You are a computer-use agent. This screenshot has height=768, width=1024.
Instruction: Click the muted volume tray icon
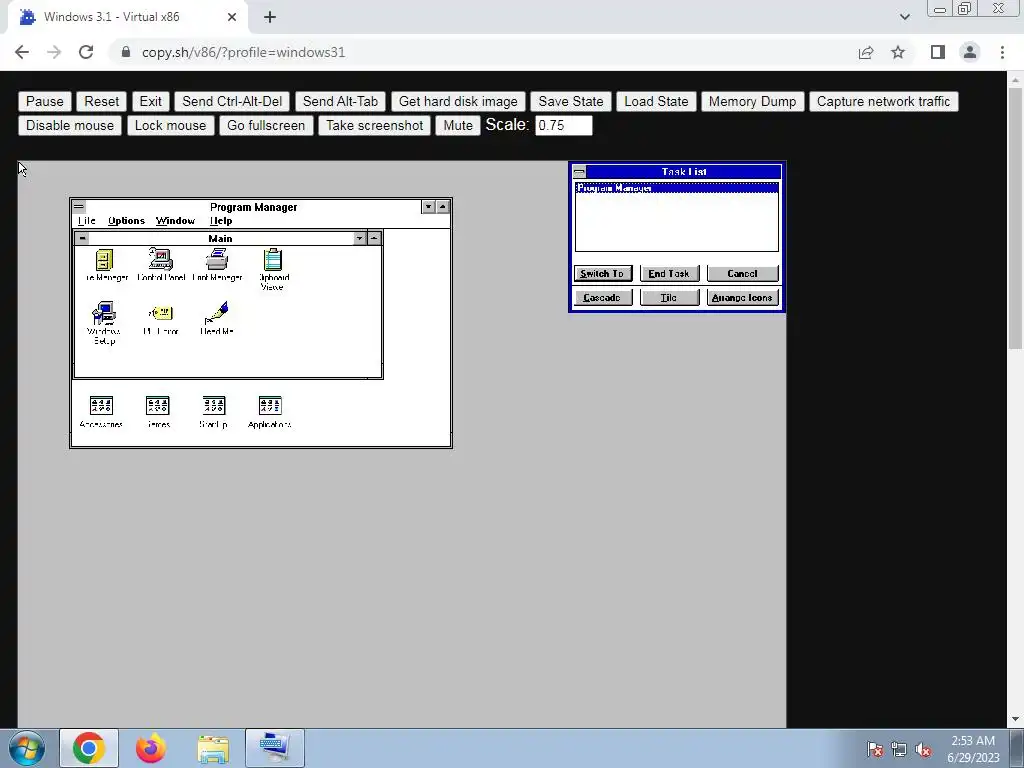point(923,749)
